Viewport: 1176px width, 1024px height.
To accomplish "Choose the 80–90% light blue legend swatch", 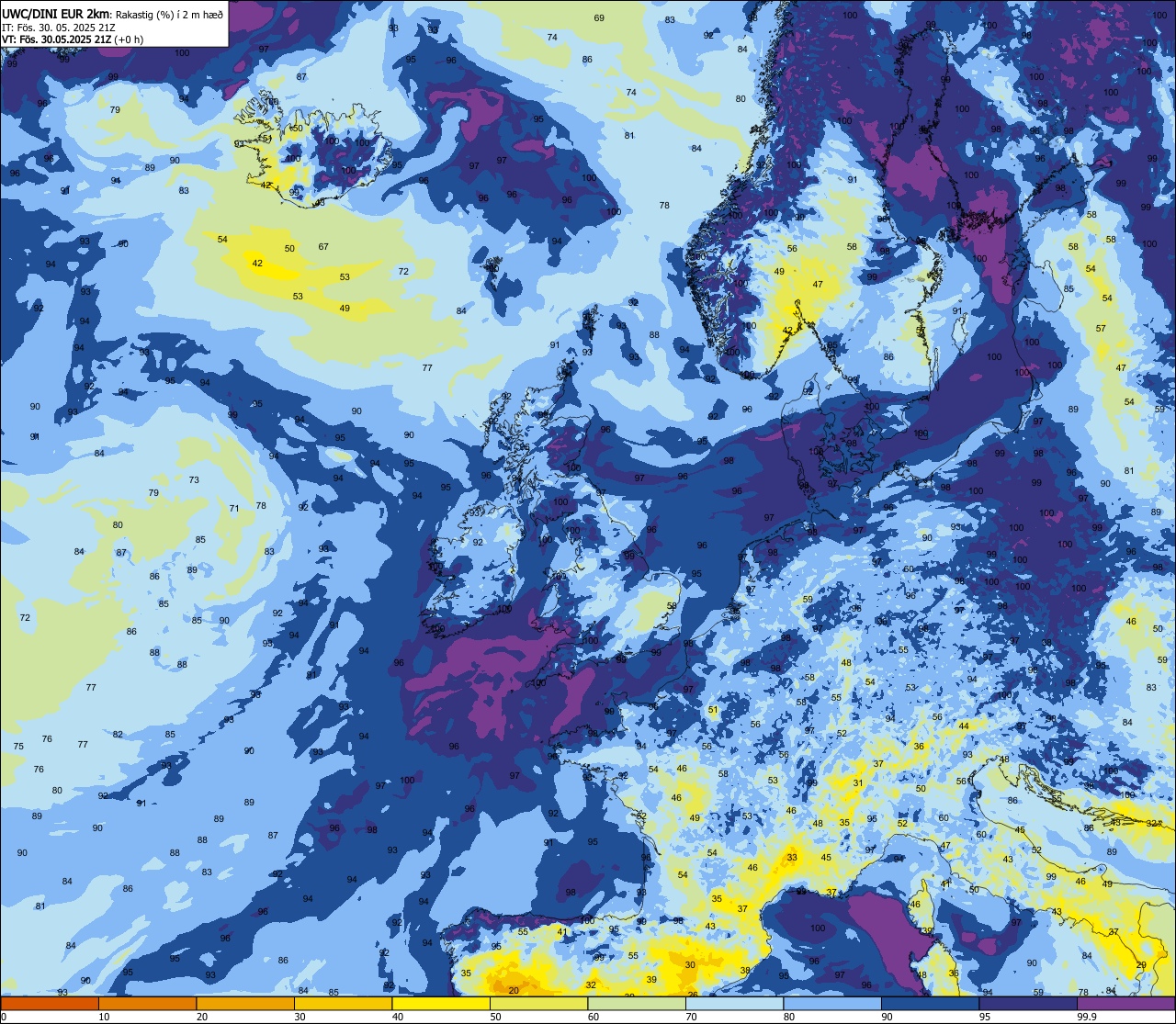I will point(832,1003).
